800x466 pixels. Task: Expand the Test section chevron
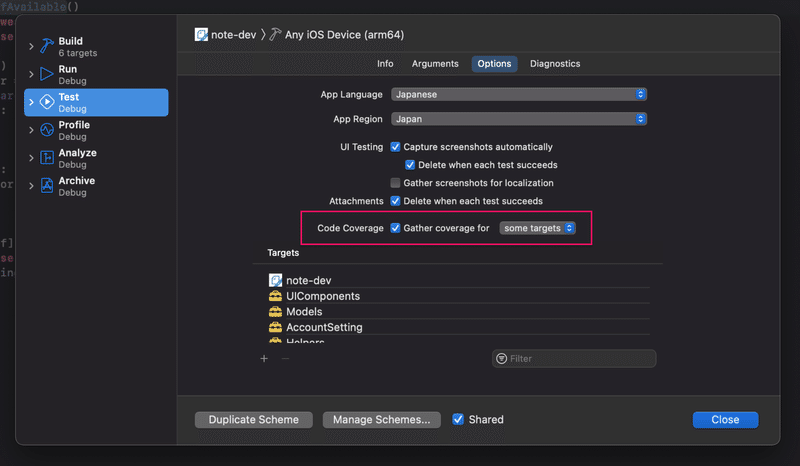pos(31,102)
